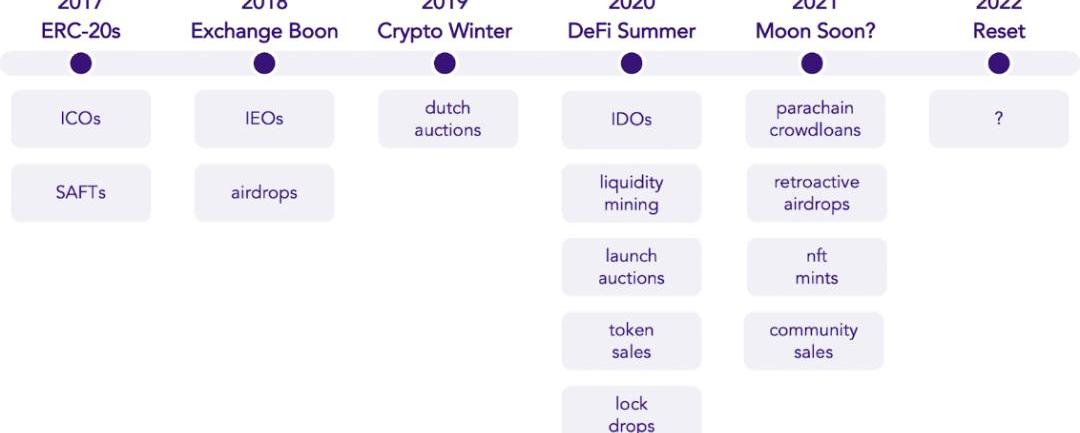
Task: Select the airdrops box under 2018
Action: (264, 193)
